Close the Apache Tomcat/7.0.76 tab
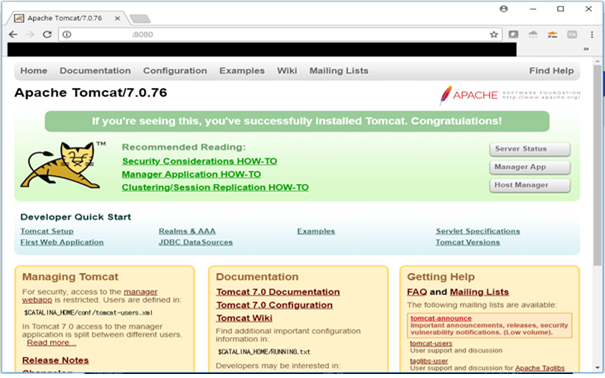The image size is (605, 378). 117,18
